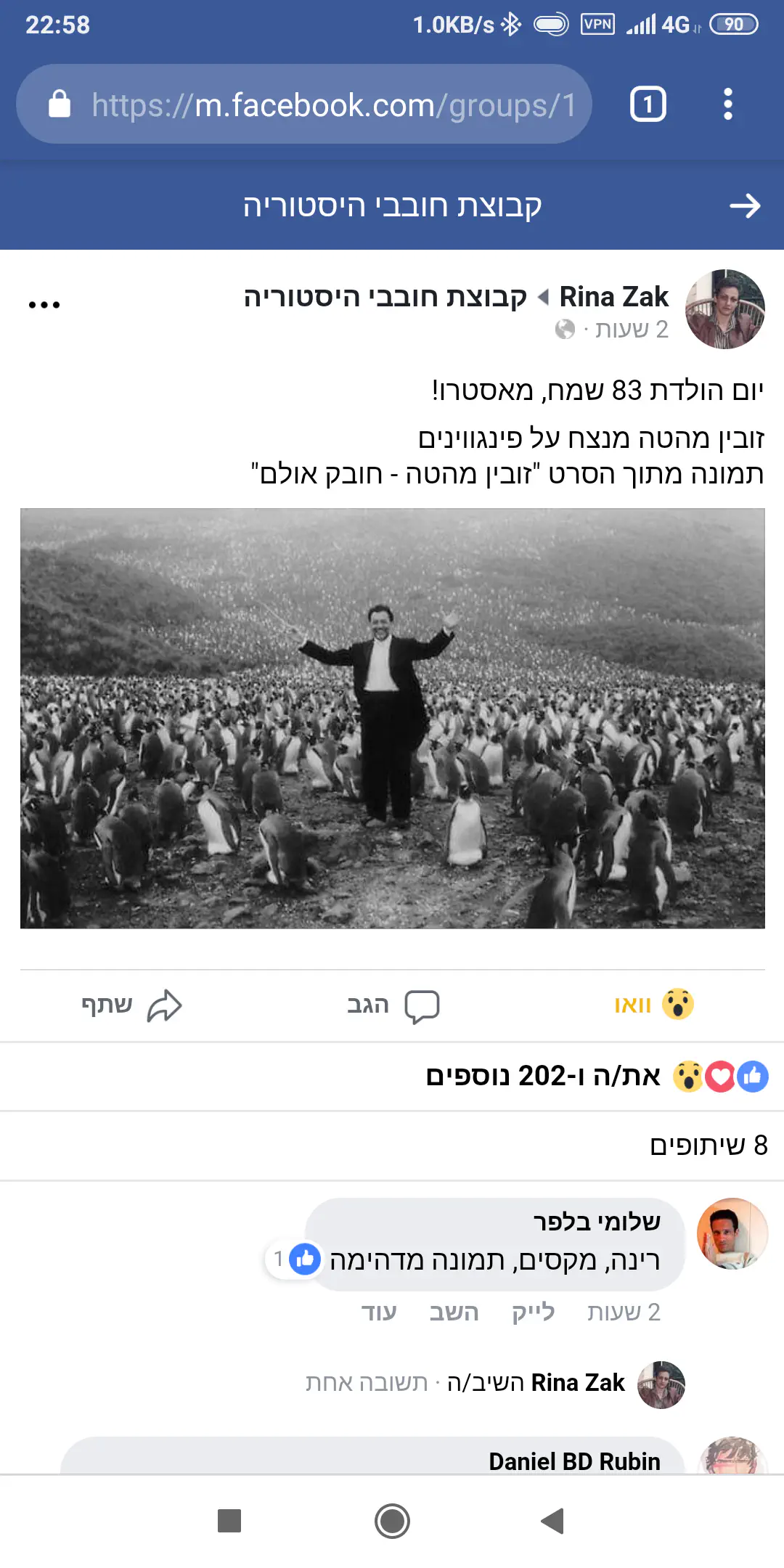
Task: Open the tab switcher showing 1 tab
Action: (x=648, y=105)
